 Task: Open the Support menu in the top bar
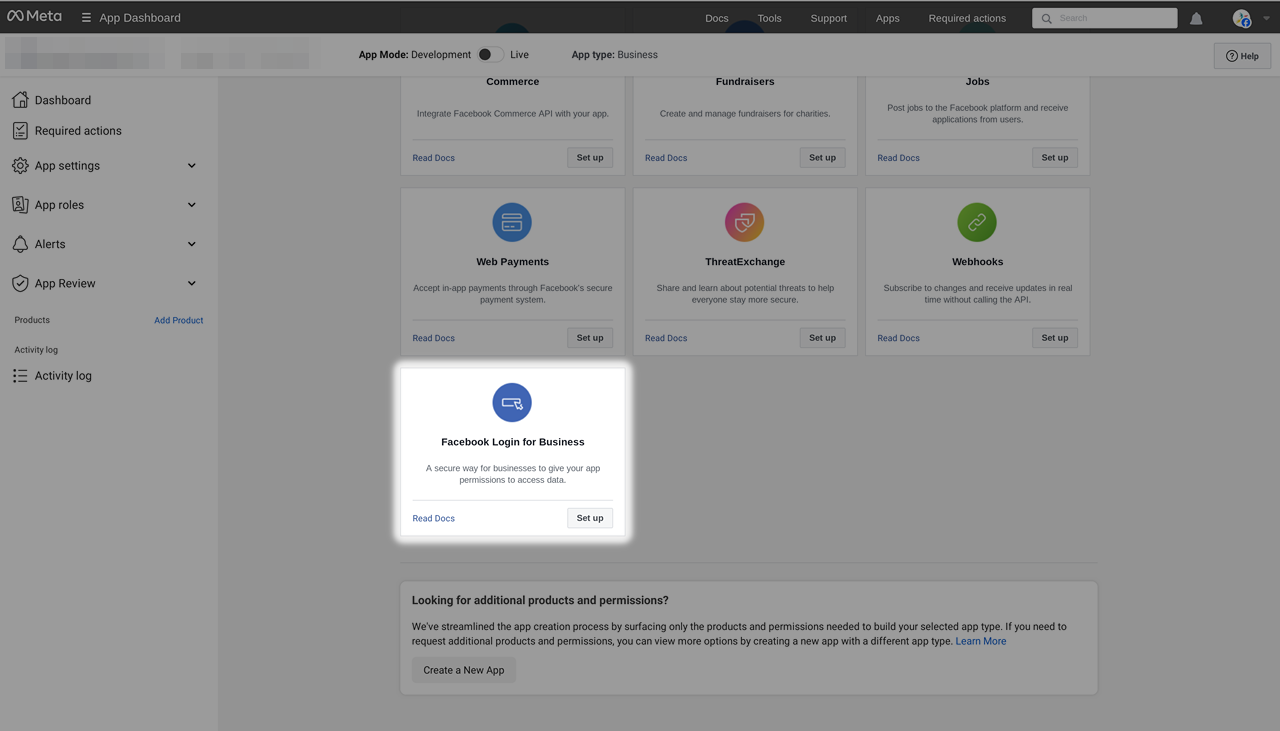pos(829,18)
